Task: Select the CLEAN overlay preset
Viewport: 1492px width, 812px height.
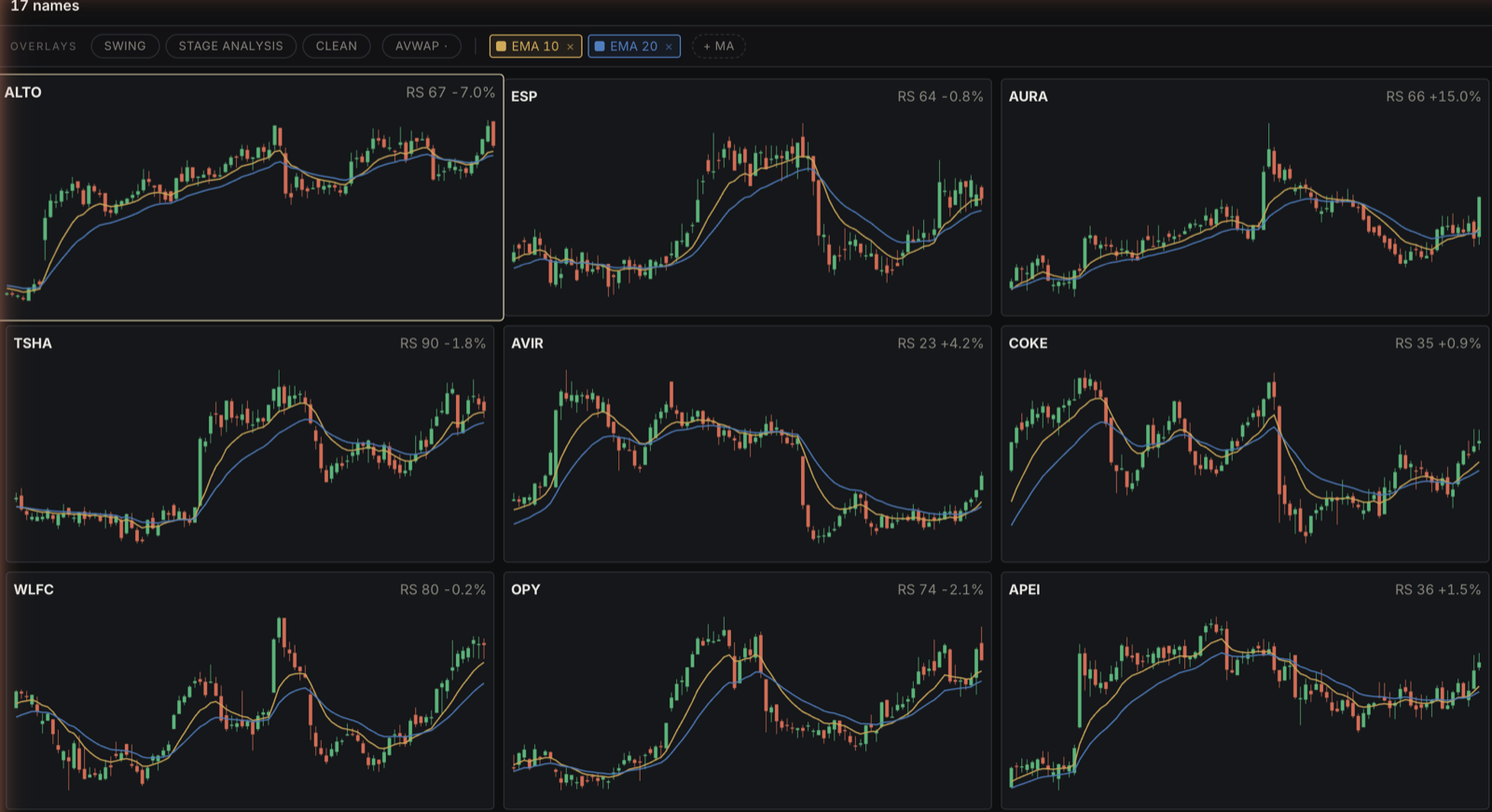Action: click(x=336, y=46)
